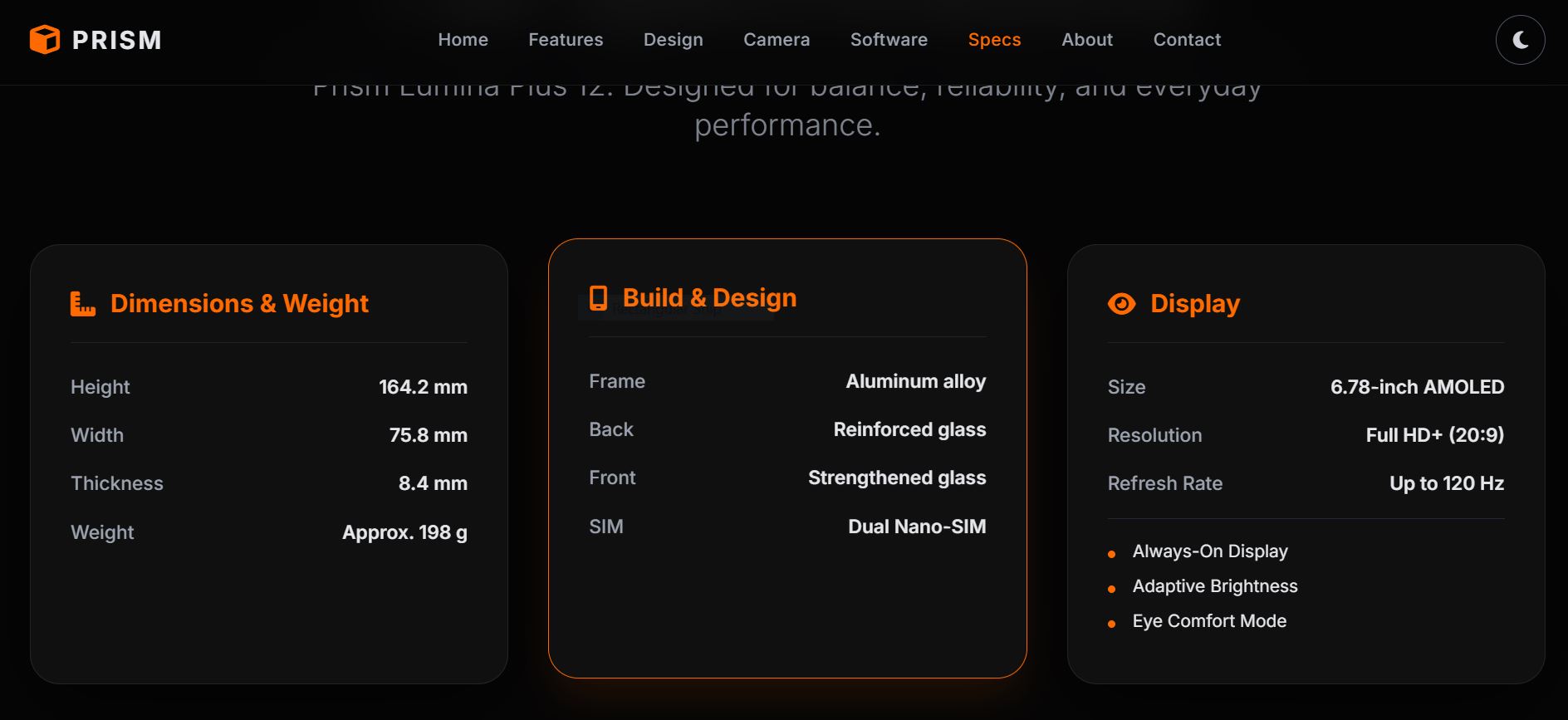Click the Resolution label
This screenshot has height=720, width=1568.
[1154, 435]
